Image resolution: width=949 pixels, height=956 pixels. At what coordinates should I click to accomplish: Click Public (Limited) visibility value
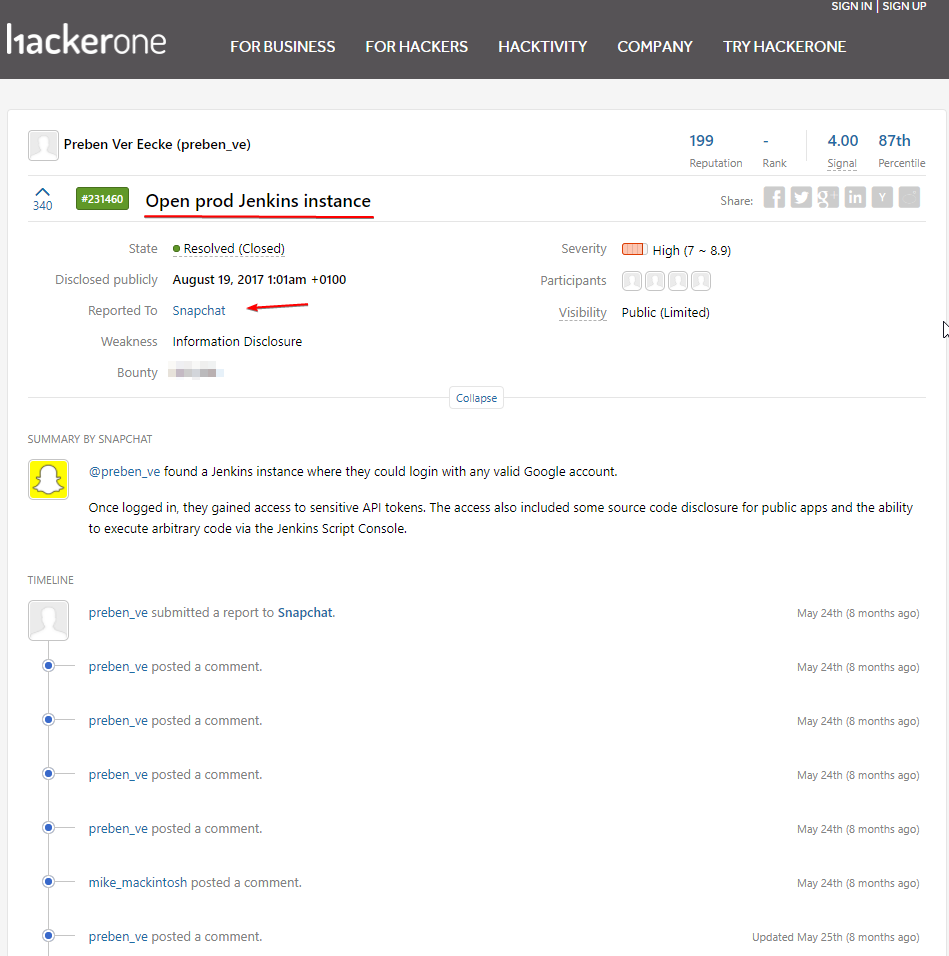[x=666, y=313]
